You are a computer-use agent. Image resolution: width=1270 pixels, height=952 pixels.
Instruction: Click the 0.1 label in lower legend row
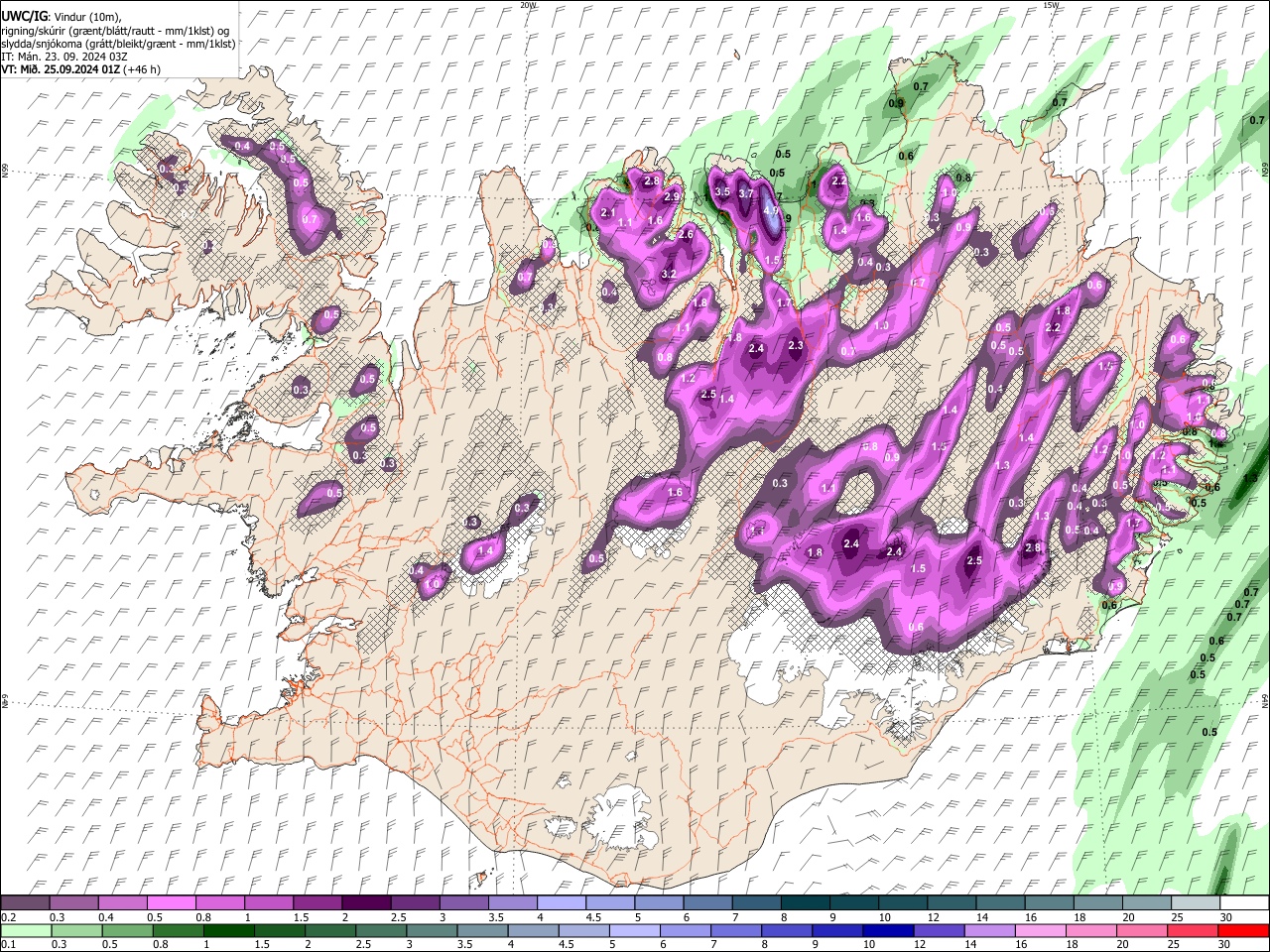coord(8,944)
